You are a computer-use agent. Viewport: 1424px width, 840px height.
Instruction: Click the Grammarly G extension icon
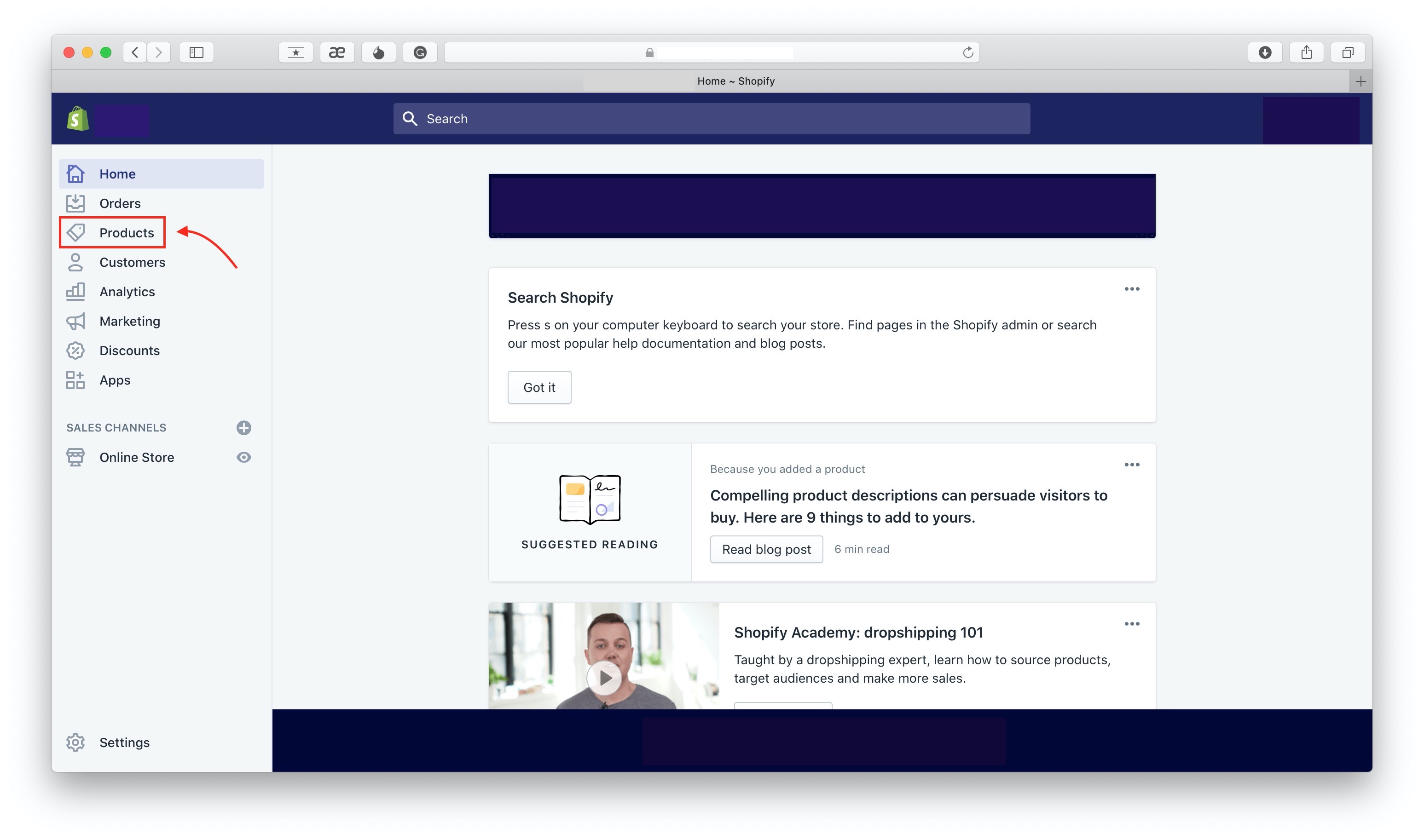(x=420, y=52)
